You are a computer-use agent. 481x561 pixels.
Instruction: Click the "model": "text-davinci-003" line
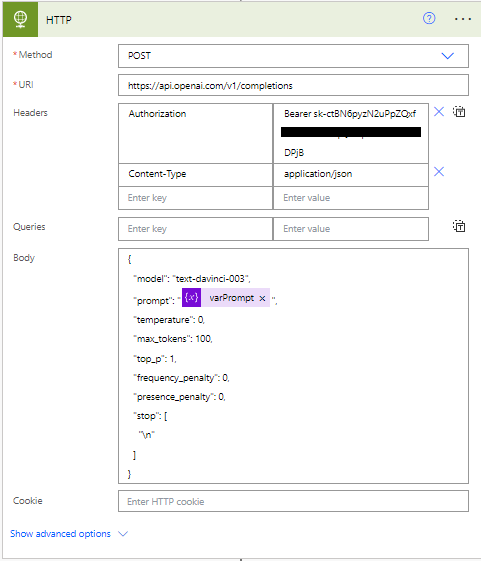coord(192,279)
